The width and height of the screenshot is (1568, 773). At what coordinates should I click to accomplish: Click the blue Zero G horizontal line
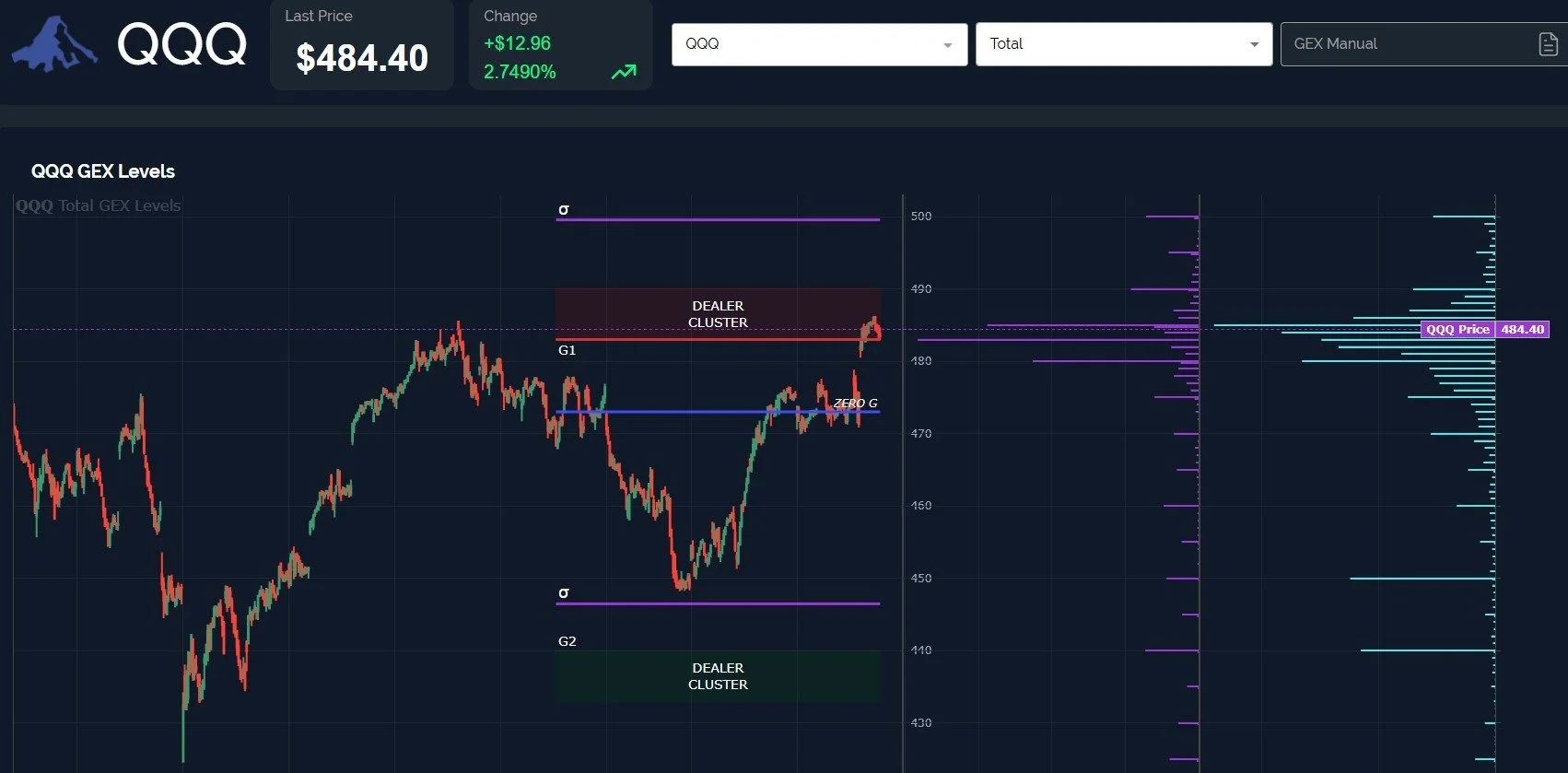(718, 412)
